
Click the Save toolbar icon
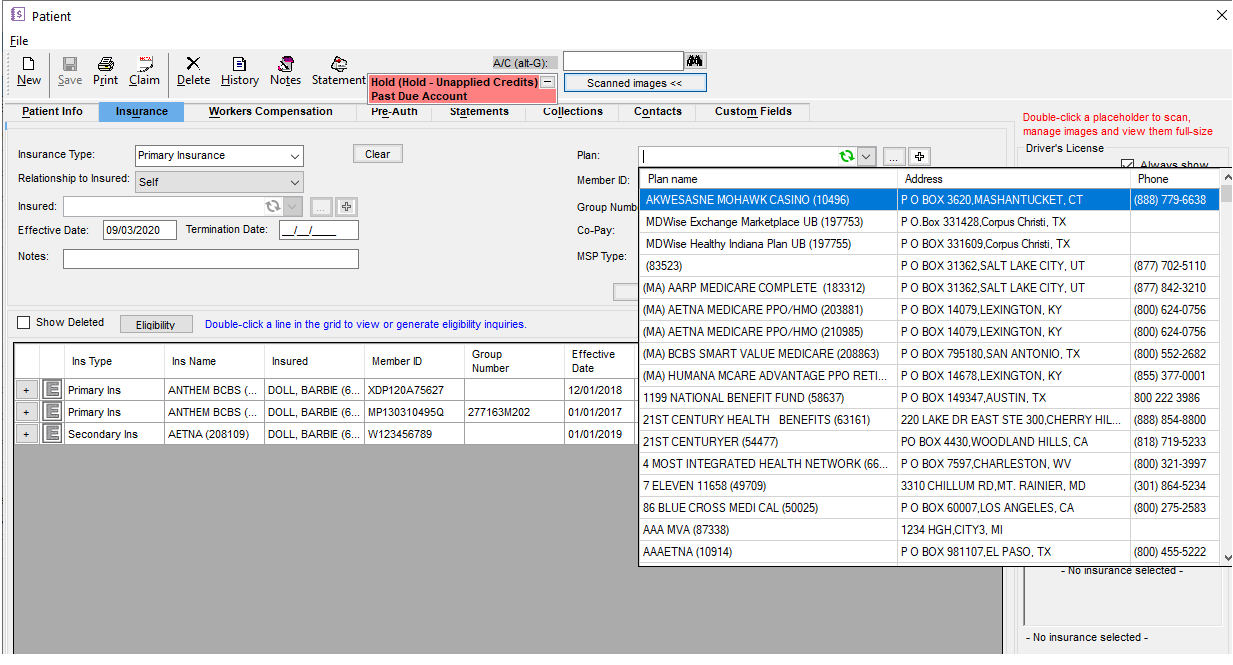(70, 71)
